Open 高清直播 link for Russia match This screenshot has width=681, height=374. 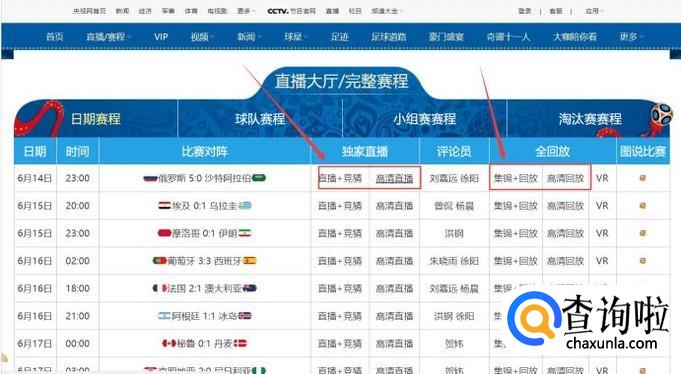tap(394, 178)
